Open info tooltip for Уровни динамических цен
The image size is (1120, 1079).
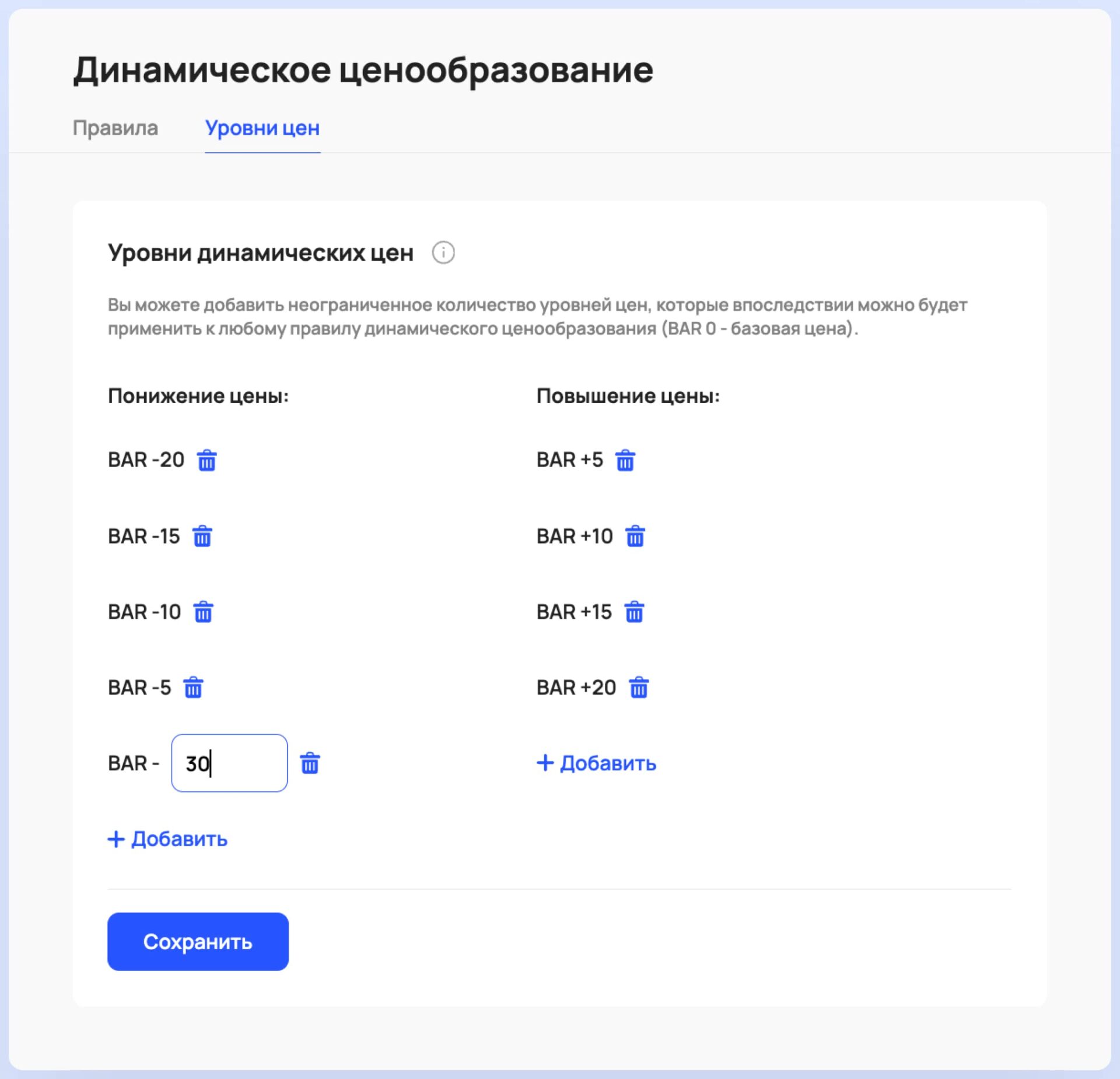pos(443,253)
